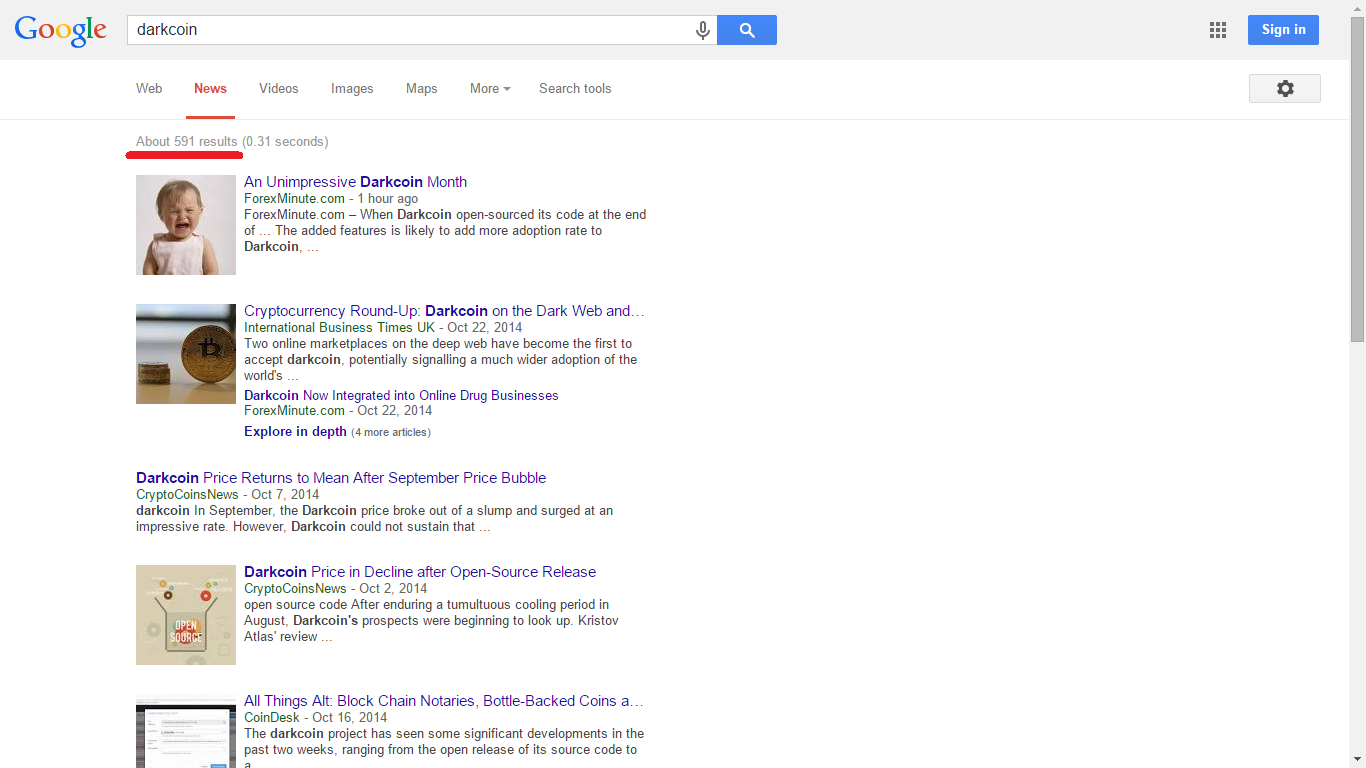
Task: Activate voice search microphone icon
Action: pyautogui.click(x=703, y=30)
